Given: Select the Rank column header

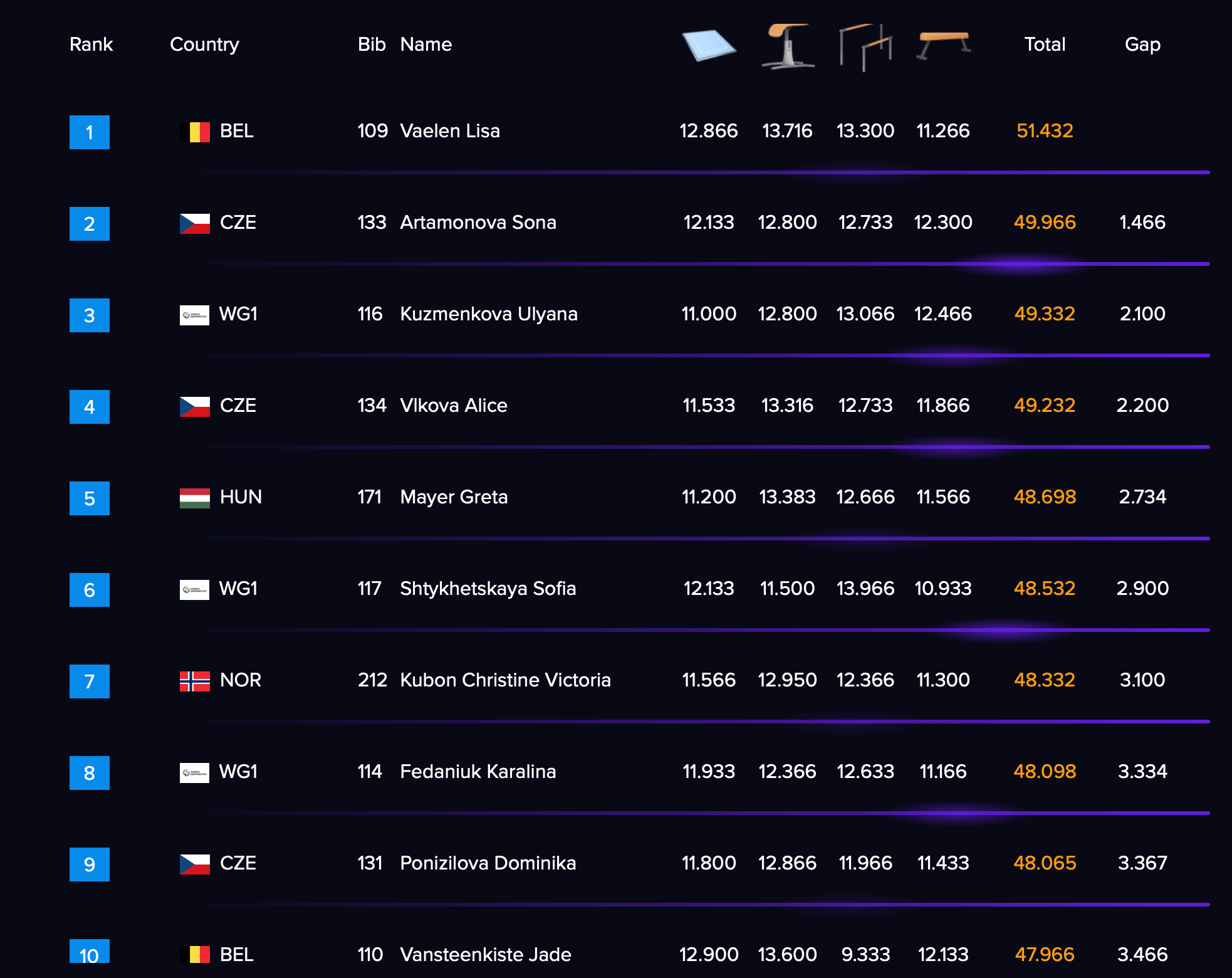Looking at the screenshot, I should tap(91, 45).
